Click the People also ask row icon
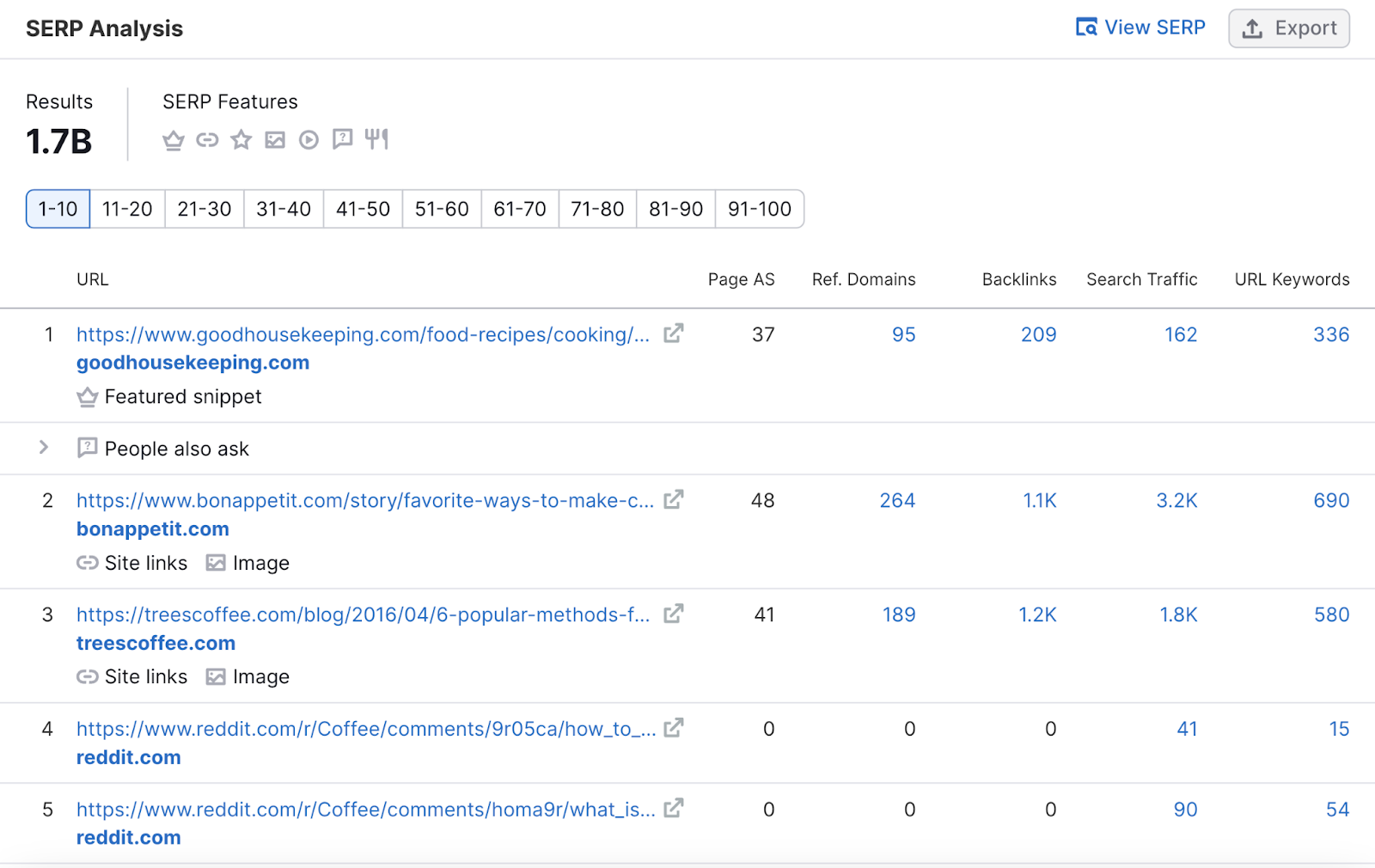The height and width of the screenshot is (868, 1375). (x=87, y=448)
